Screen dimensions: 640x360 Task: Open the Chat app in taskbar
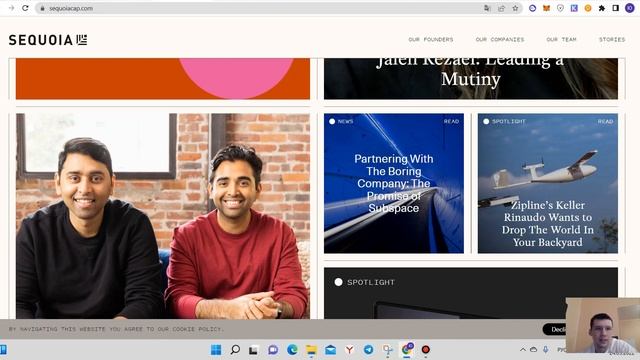tap(273, 350)
